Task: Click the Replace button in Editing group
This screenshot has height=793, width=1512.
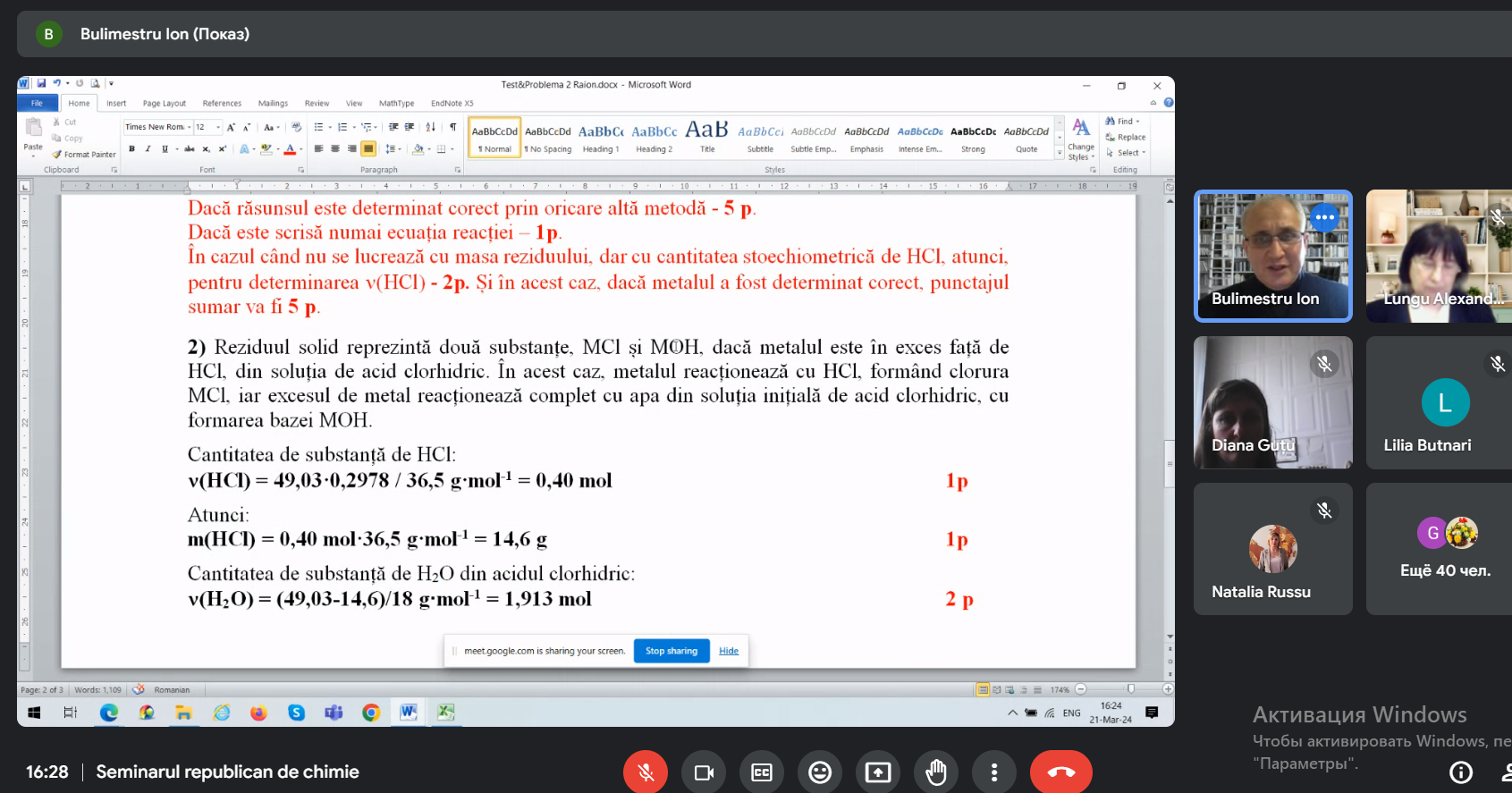Action: click(x=1126, y=138)
